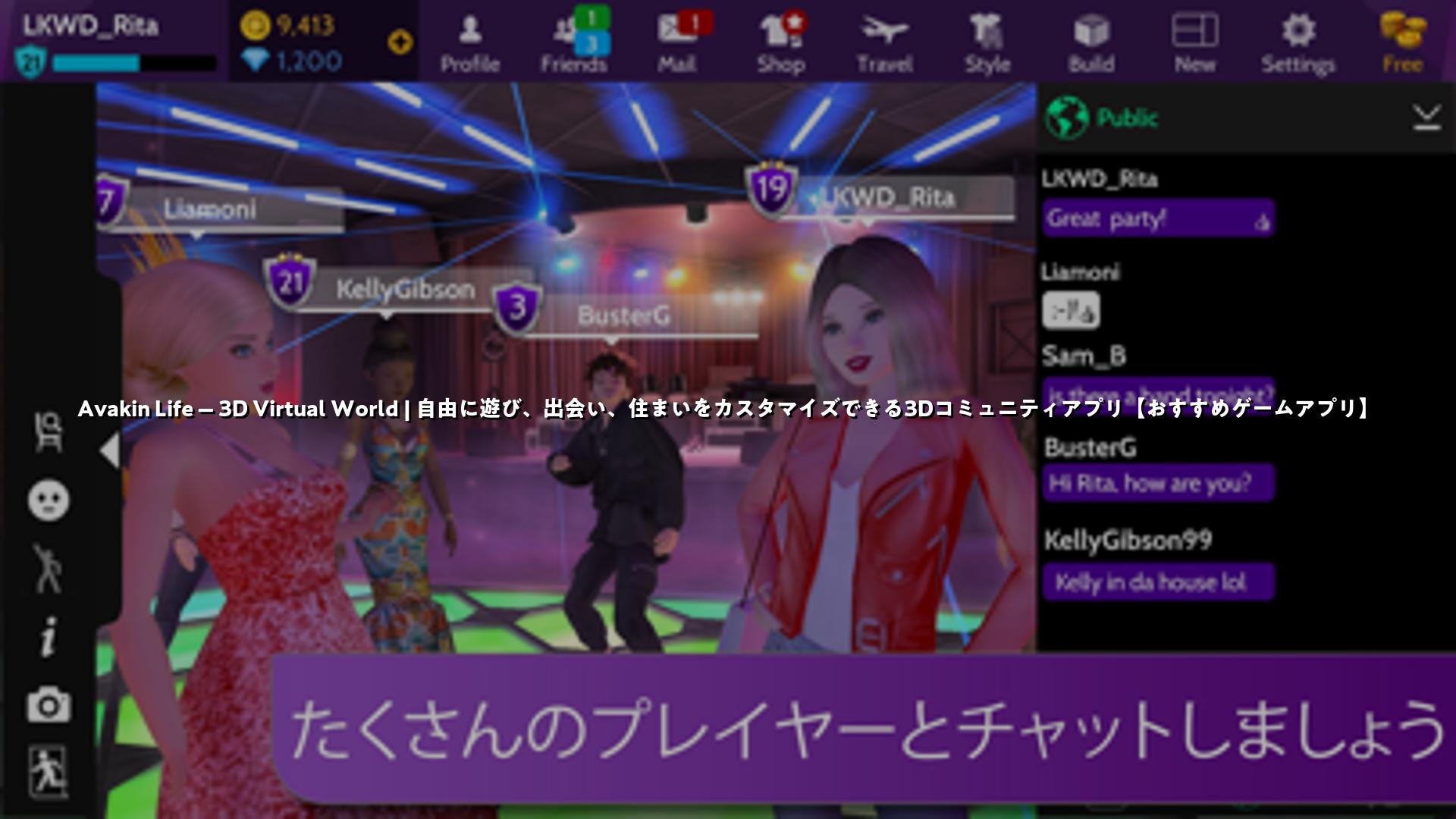Open the Style wardrobe
Screen dimensions: 1456x819
[988, 43]
